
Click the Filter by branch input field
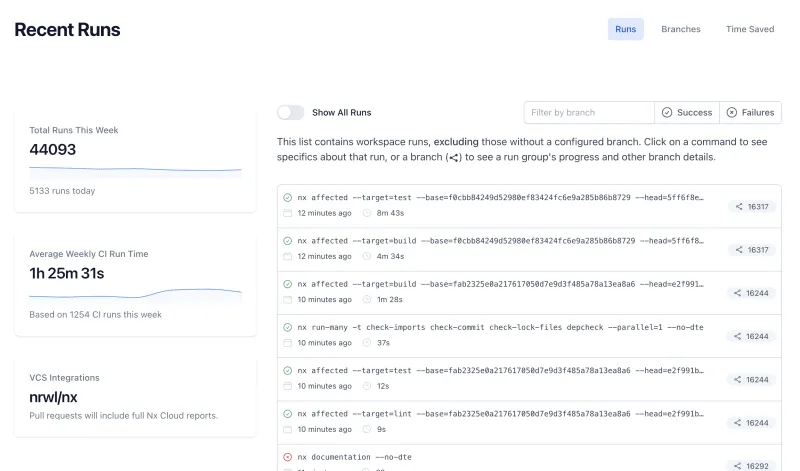[589, 112]
